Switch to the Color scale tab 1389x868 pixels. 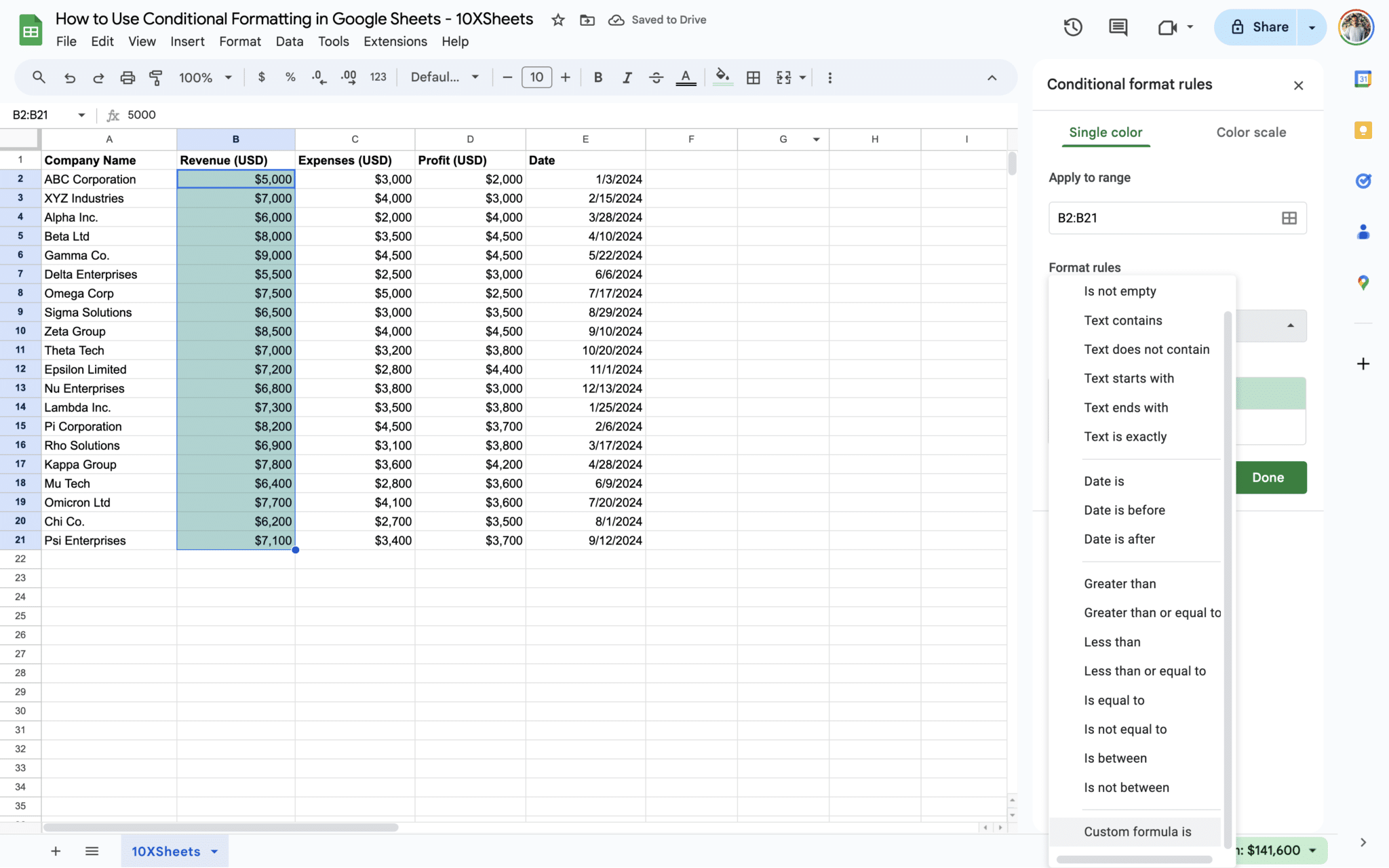click(x=1251, y=132)
